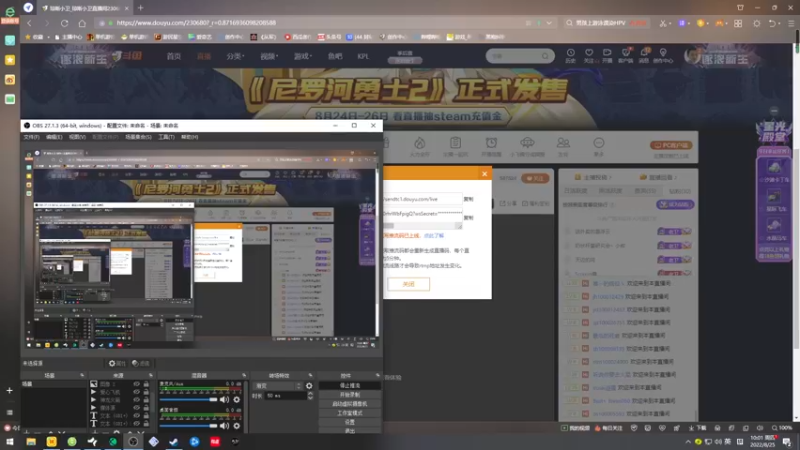Click 属性 properties button in OBS
This screenshot has width=800, height=450.
(117, 363)
